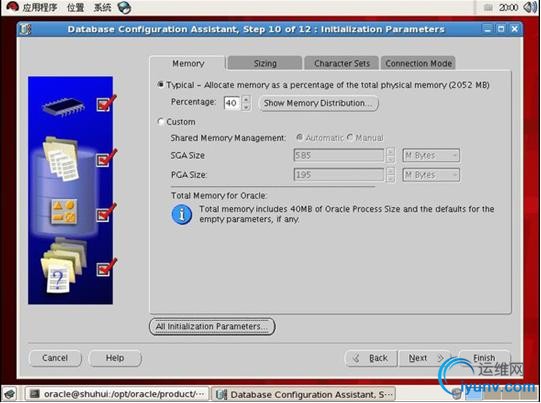Screen dimensions: 541x403
Task: Switch to the Memory tab
Action: pos(188,63)
